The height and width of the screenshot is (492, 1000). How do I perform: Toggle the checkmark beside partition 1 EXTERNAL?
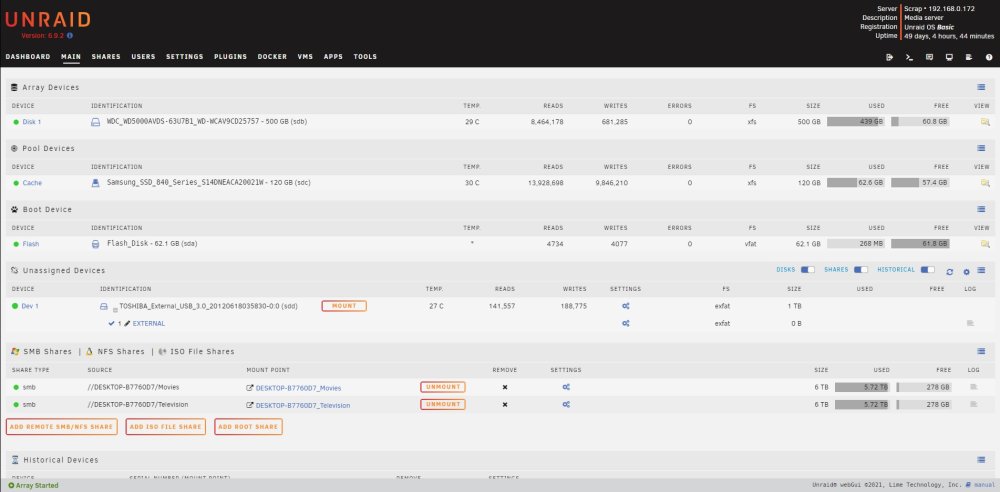(112, 324)
